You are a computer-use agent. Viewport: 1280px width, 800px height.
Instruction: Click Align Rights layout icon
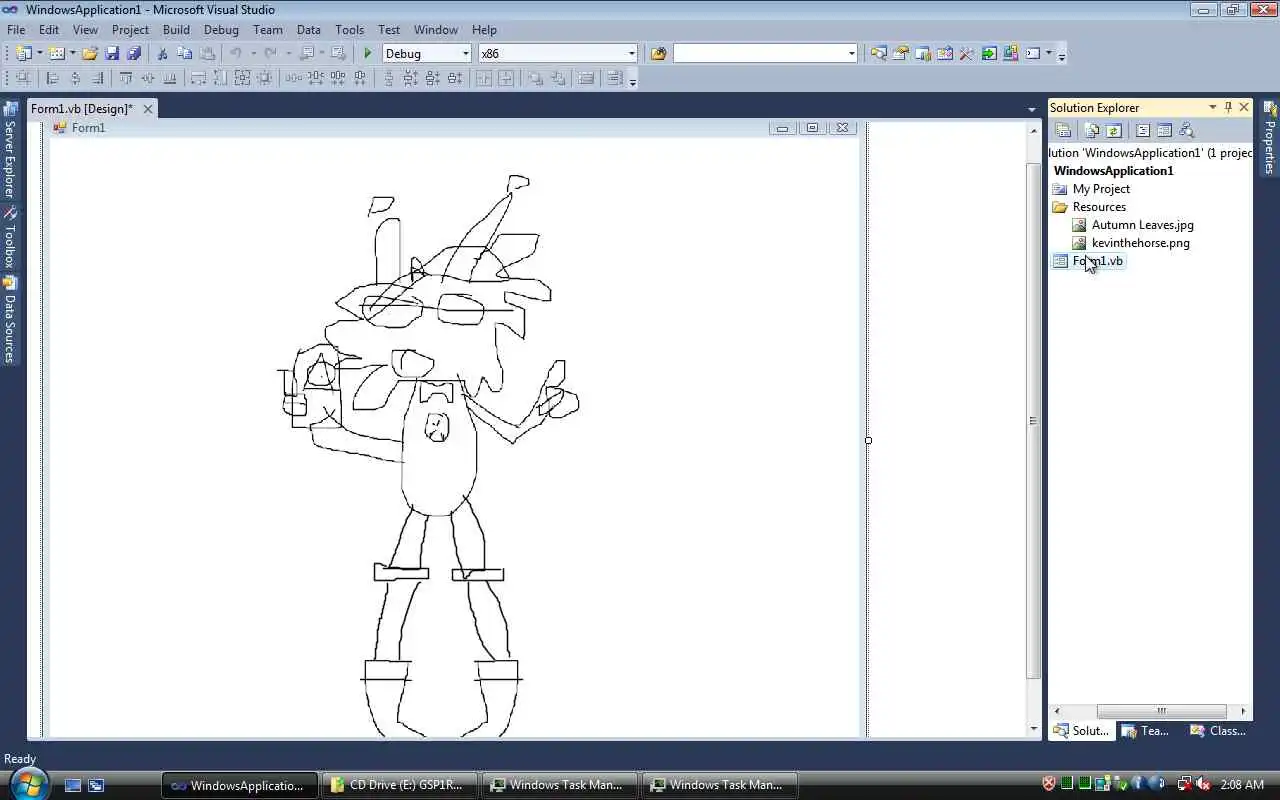click(x=97, y=78)
